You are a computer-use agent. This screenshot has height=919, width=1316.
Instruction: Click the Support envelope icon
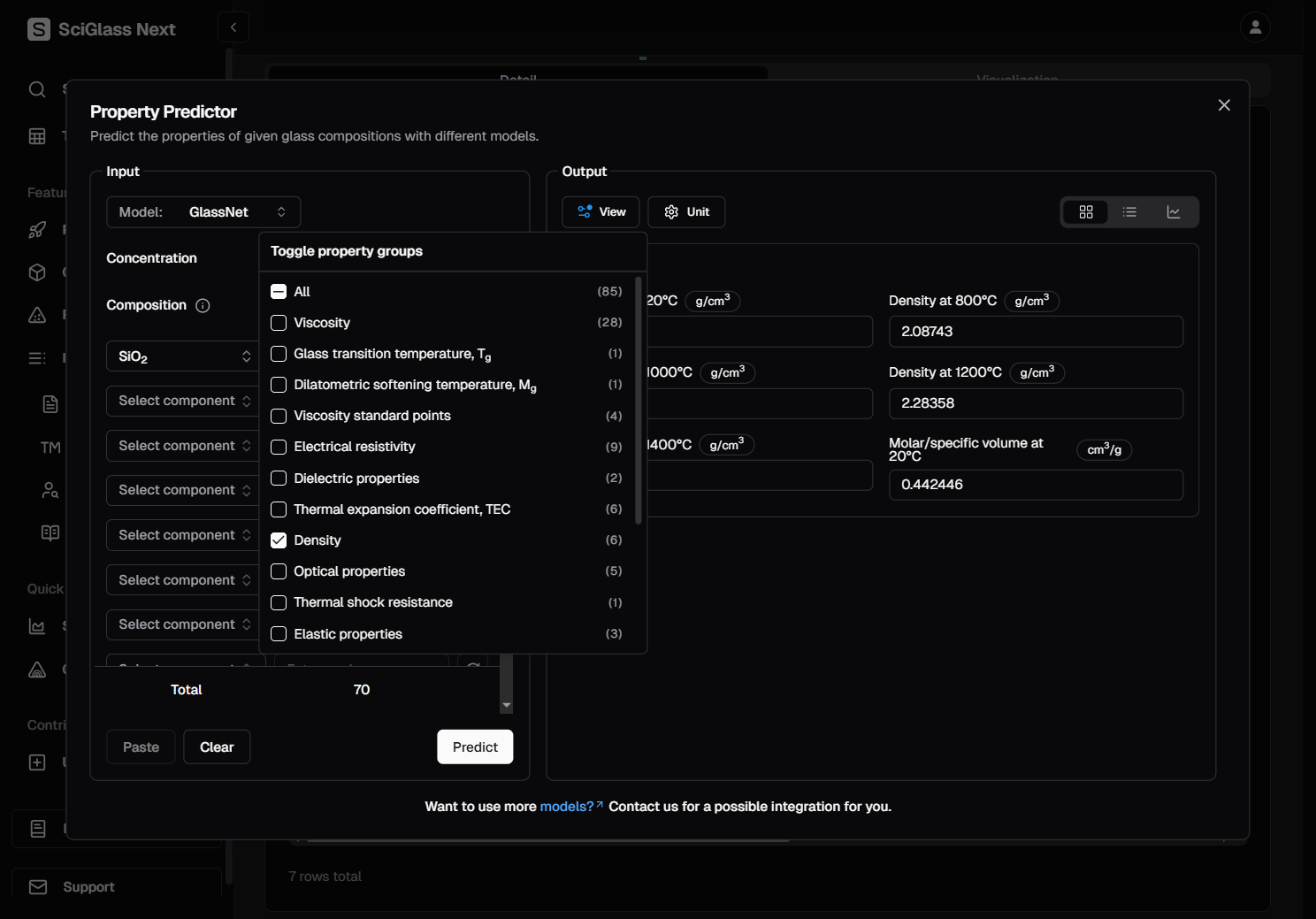(38, 887)
